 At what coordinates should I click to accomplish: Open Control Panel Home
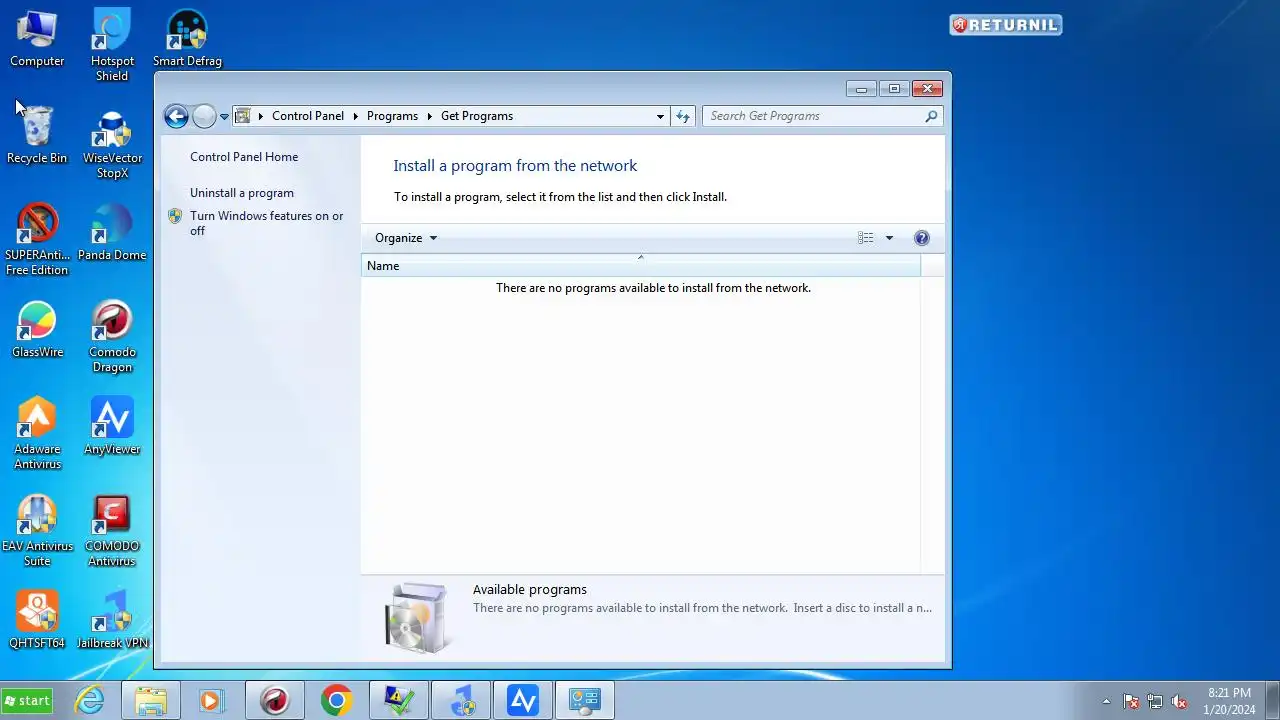click(244, 157)
